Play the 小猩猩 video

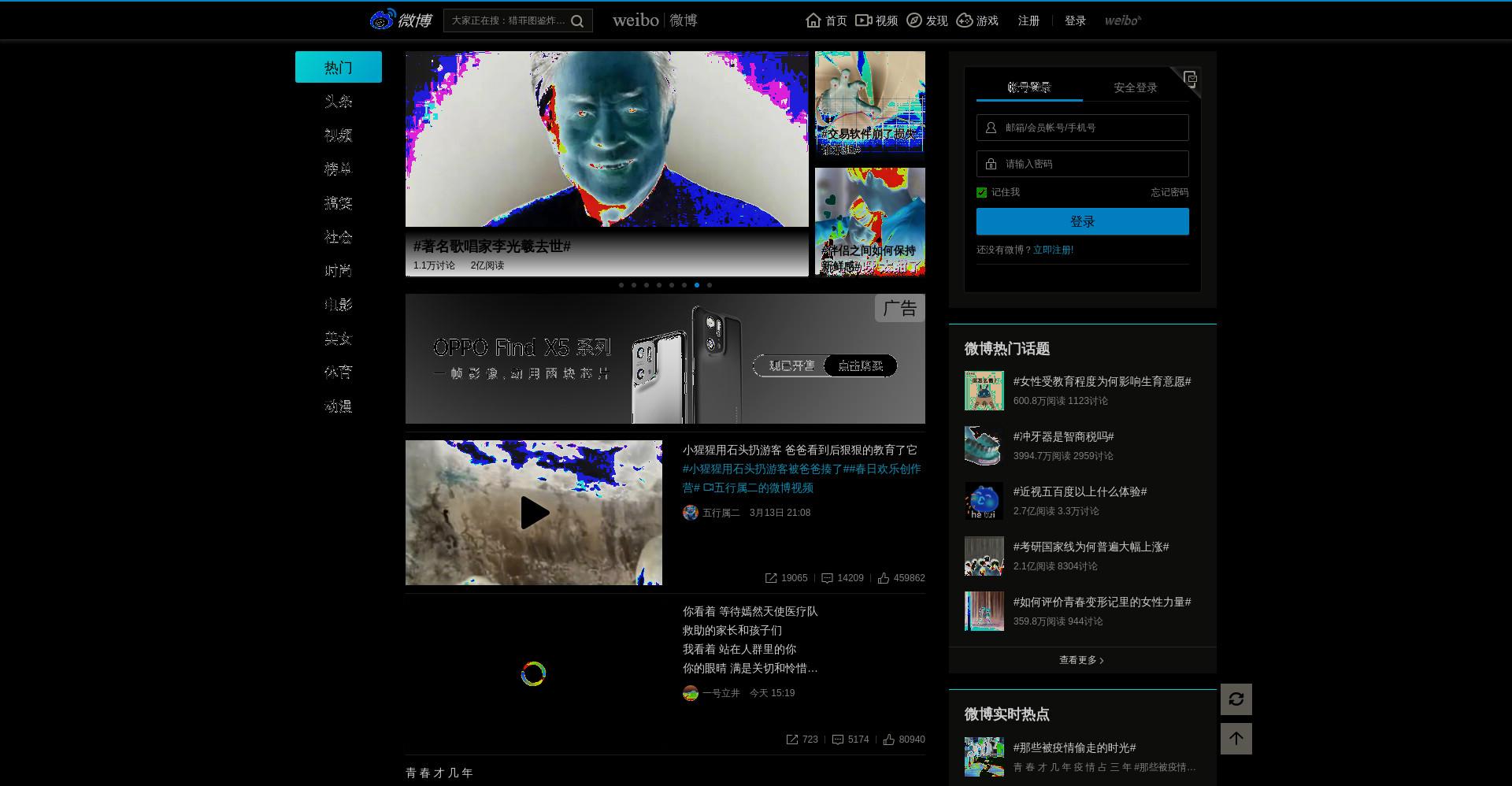click(534, 513)
